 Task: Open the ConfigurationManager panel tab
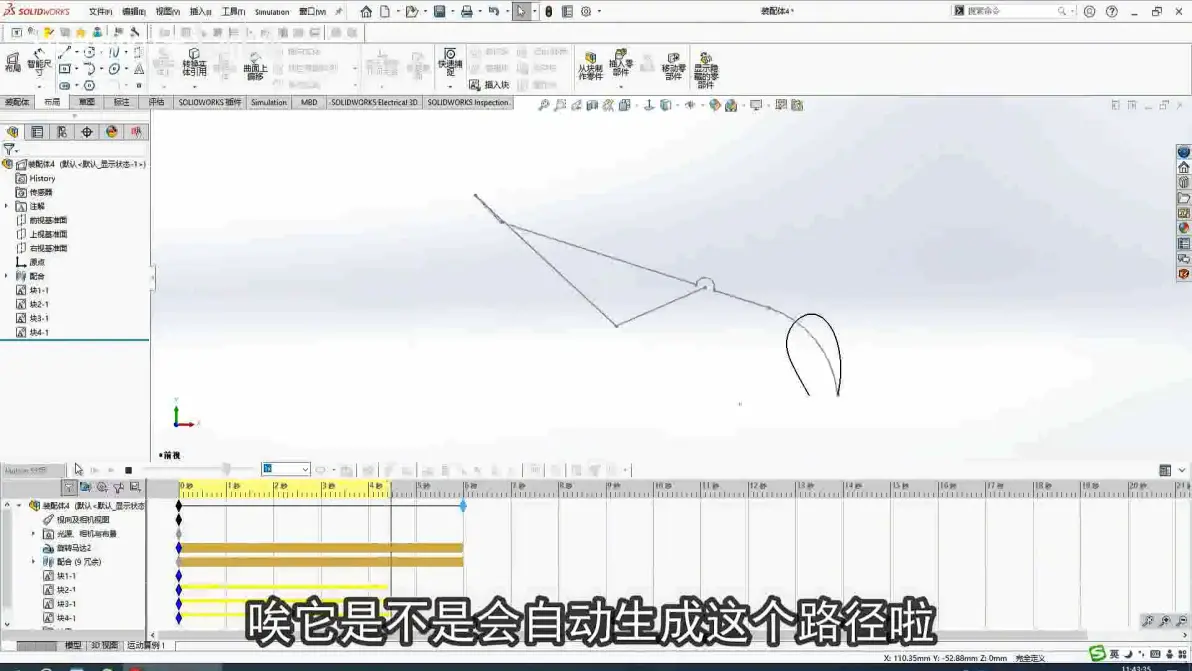(62, 131)
